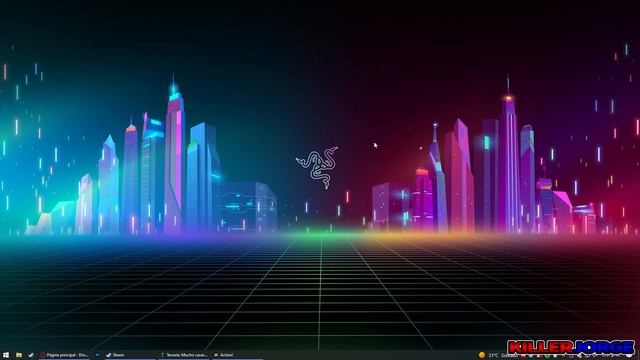This screenshot has width=640, height=360.
Task: Open the Windows Start menu
Action: coord(6,355)
